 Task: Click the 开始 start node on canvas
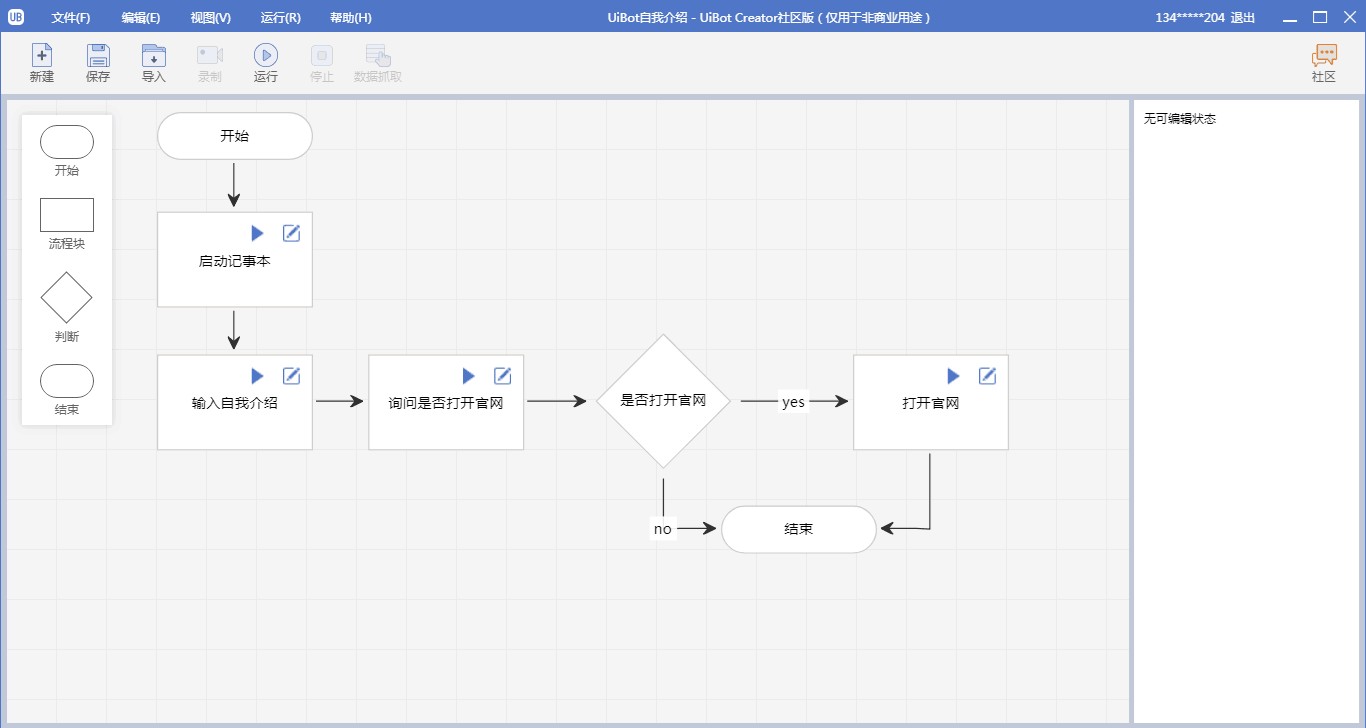[235, 136]
